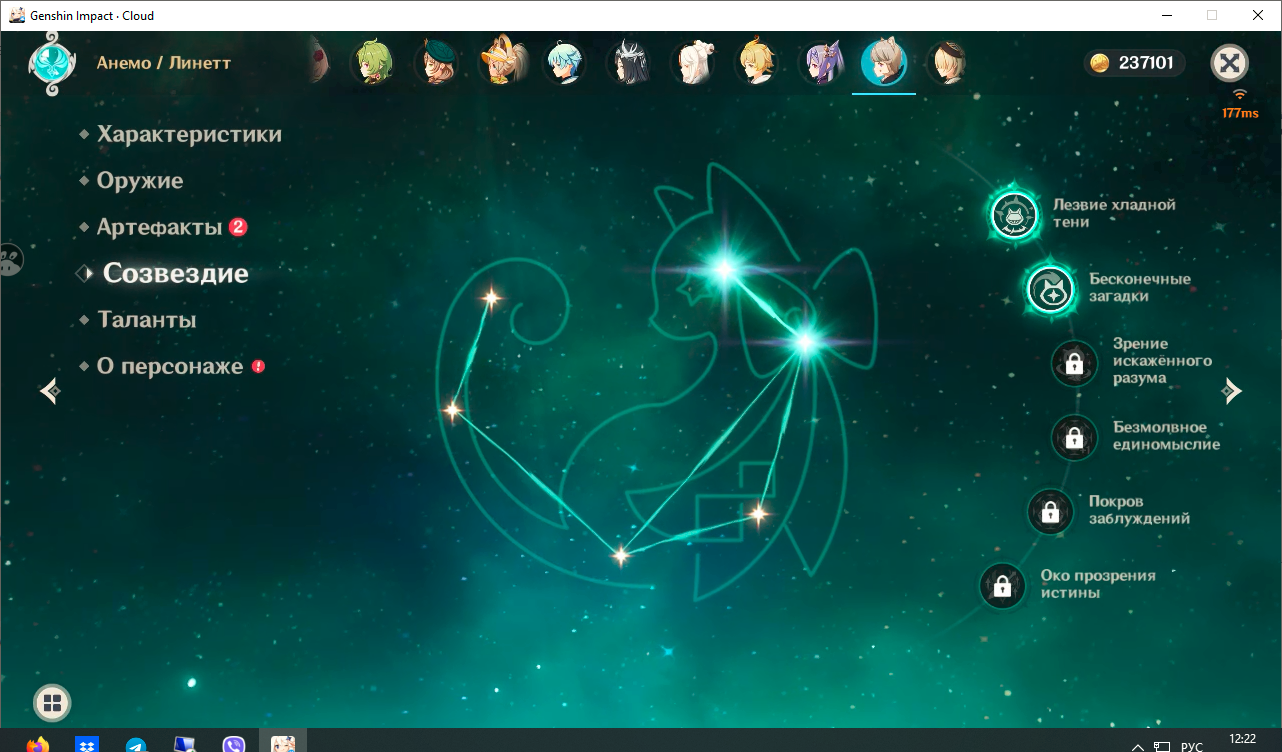
Task: Click the Genshin Impact taskbar icon
Action: (283, 743)
